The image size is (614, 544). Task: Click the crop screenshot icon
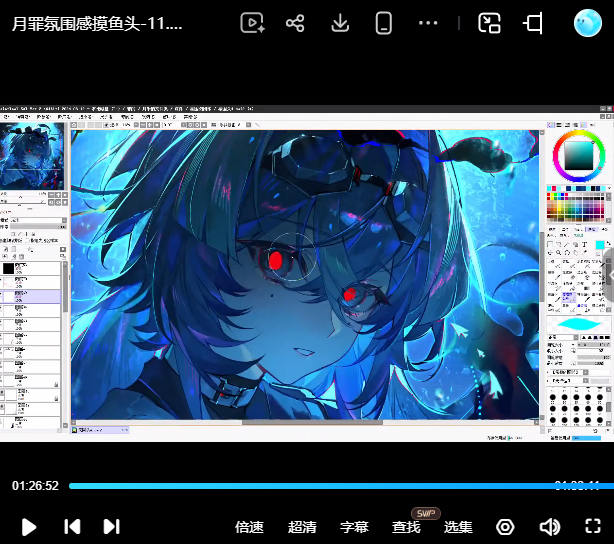(533, 23)
